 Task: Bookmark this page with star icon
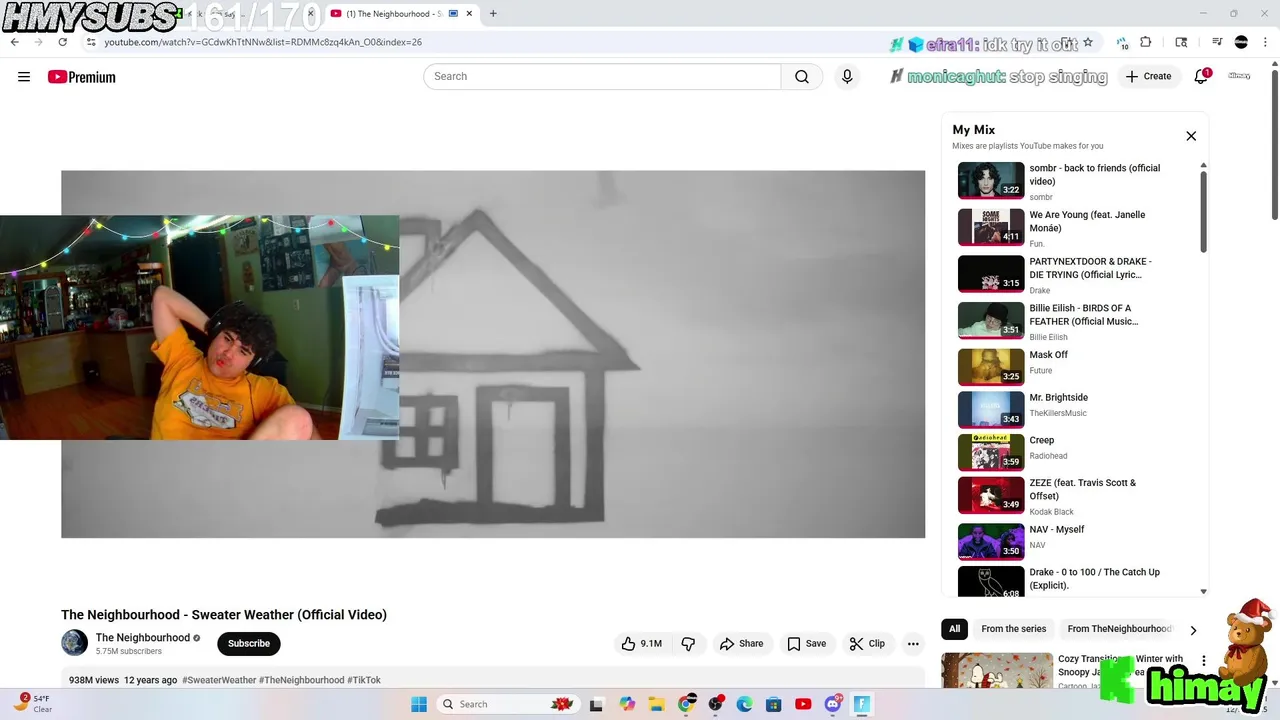(x=1088, y=42)
